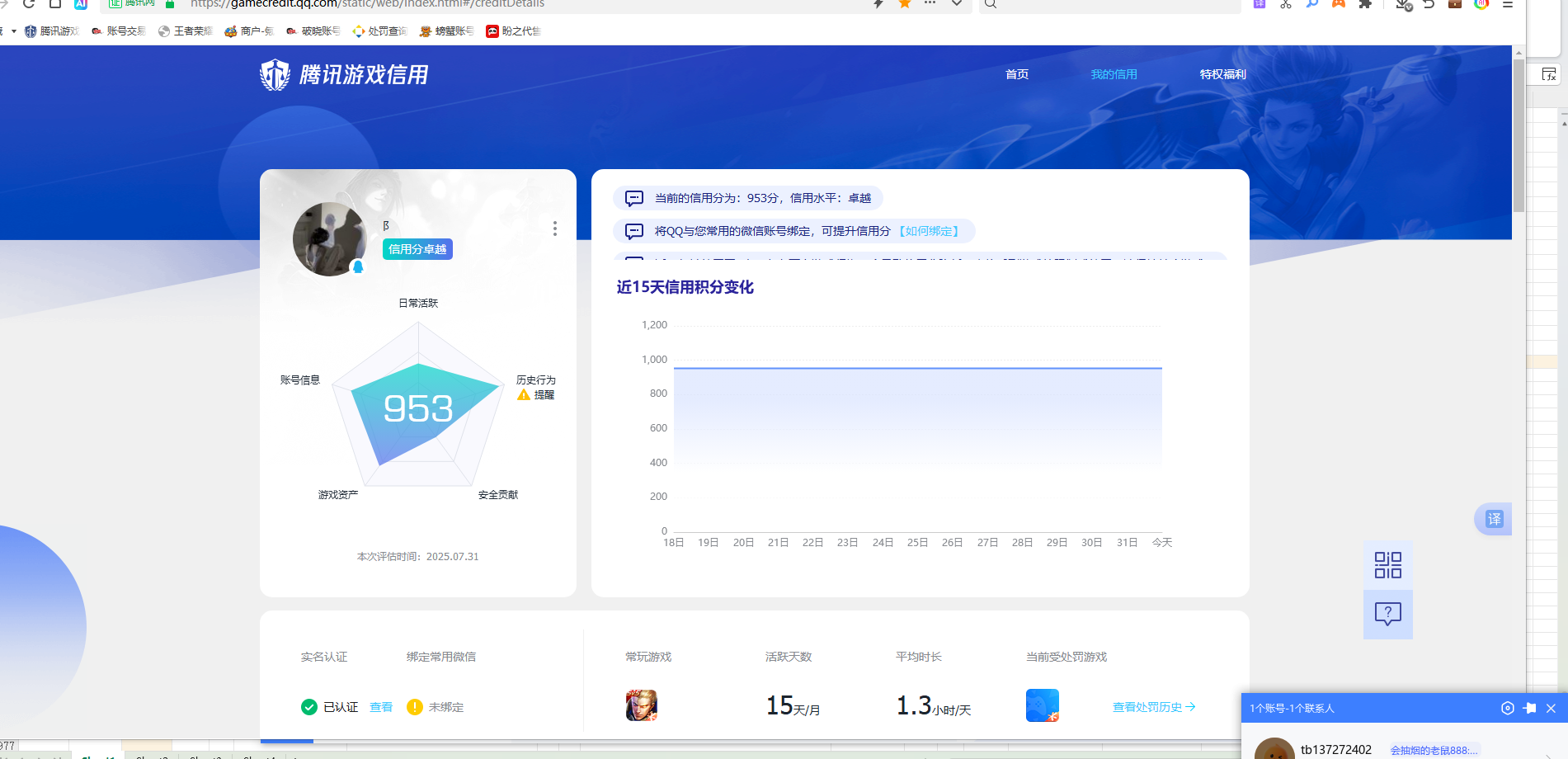Open the 商户 bookmark
Screen dimensions: 1568x759
coord(249,31)
